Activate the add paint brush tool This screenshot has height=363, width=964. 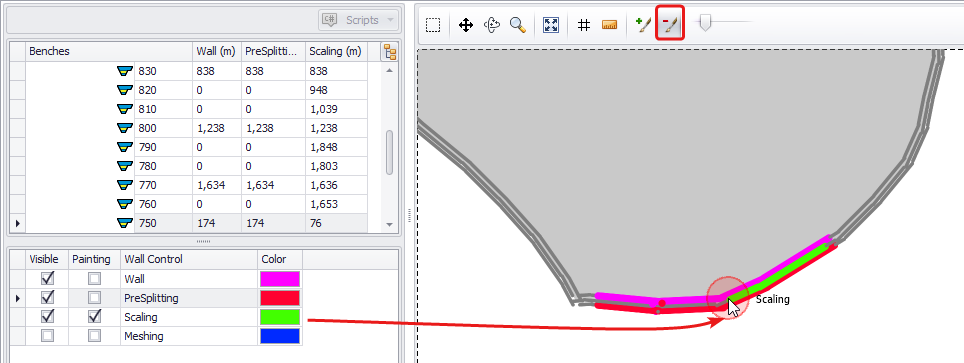[x=643, y=25]
